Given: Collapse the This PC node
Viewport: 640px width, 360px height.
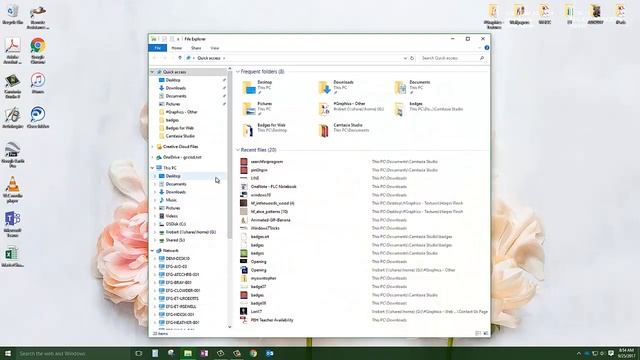Looking at the screenshot, I should pos(153,168).
